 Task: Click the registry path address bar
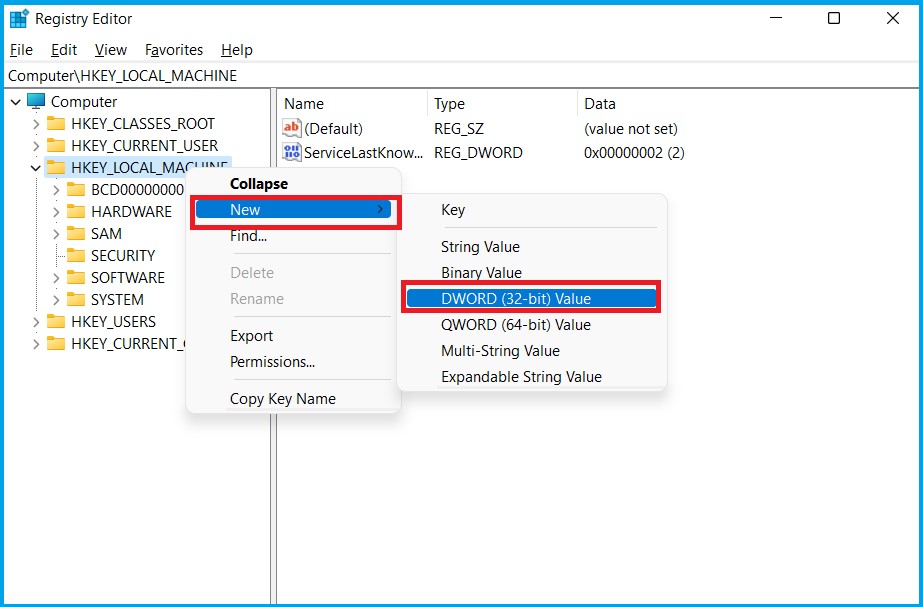[462, 76]
